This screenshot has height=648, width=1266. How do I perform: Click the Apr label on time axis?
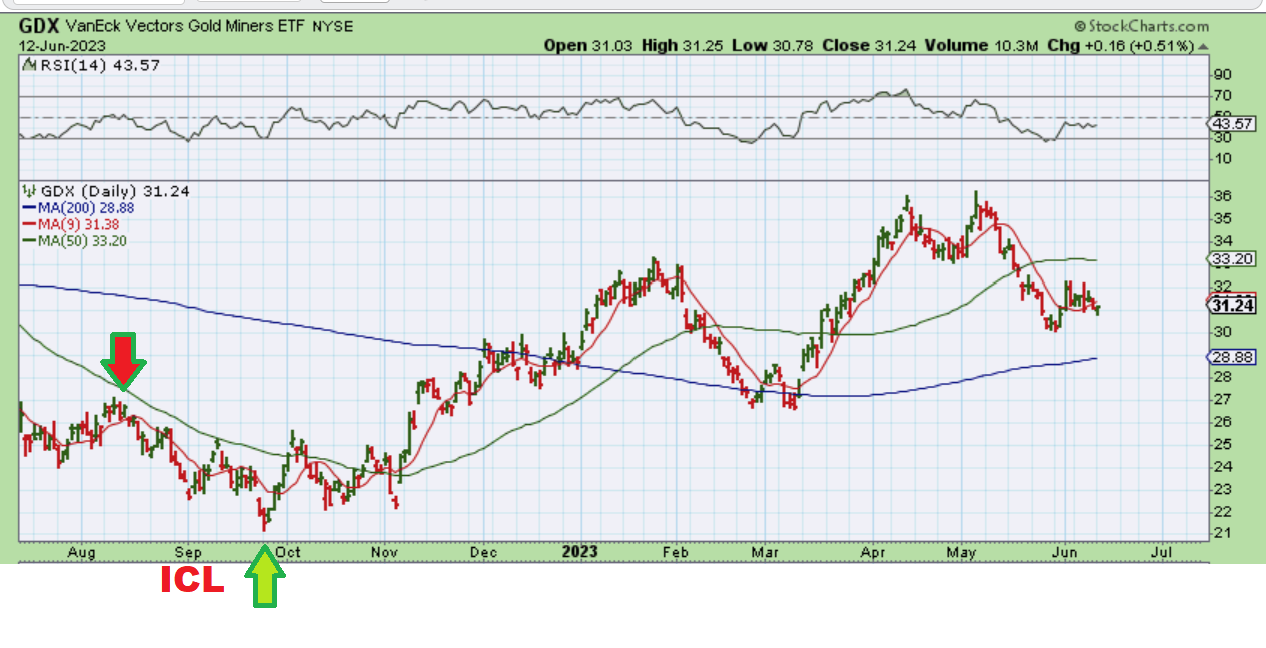(x=873, y=552)
